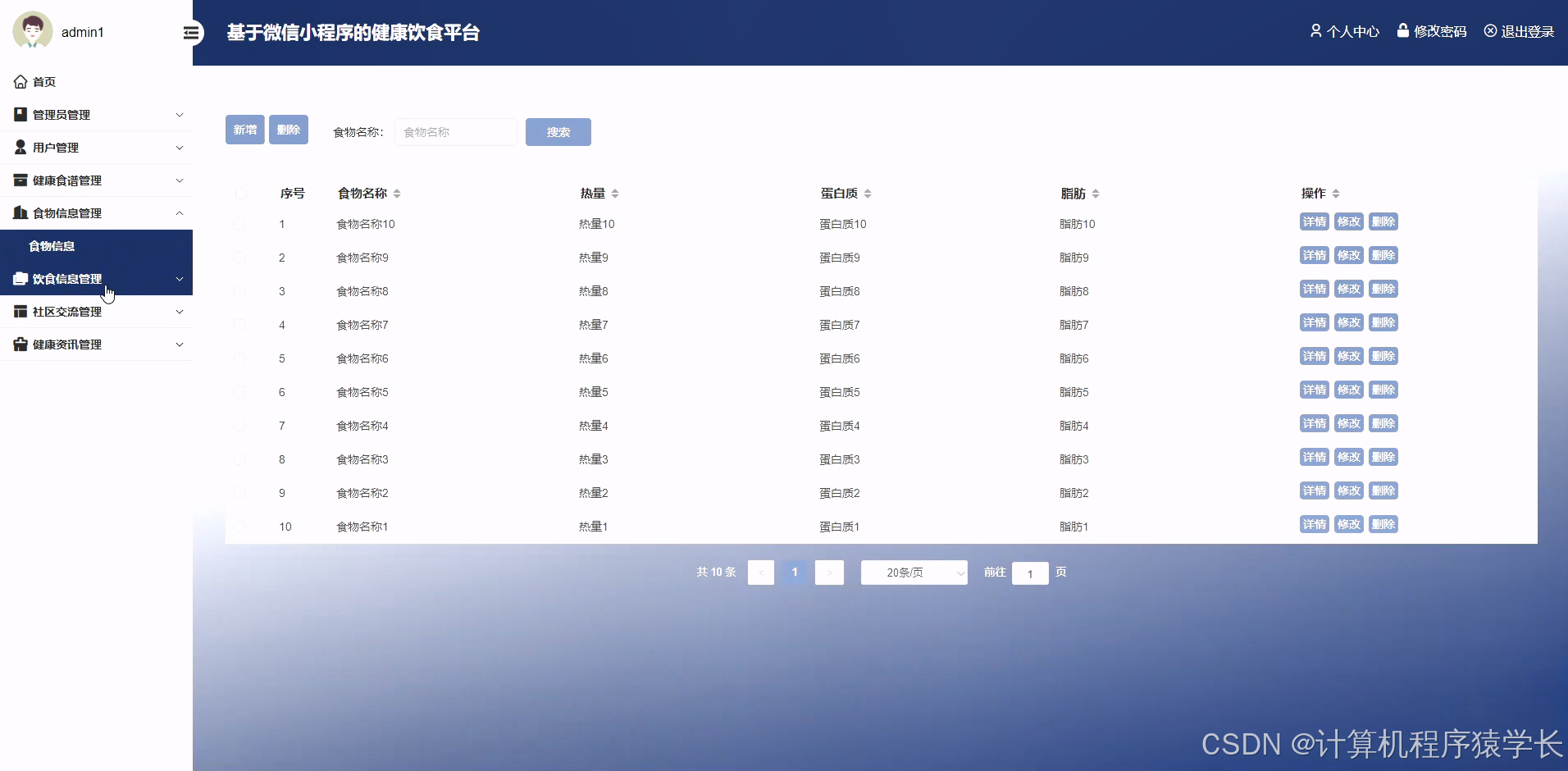1568x771 pixels.
Task: Click 详情 for 食物名称1 row
Action: (x=1314, y=524)
